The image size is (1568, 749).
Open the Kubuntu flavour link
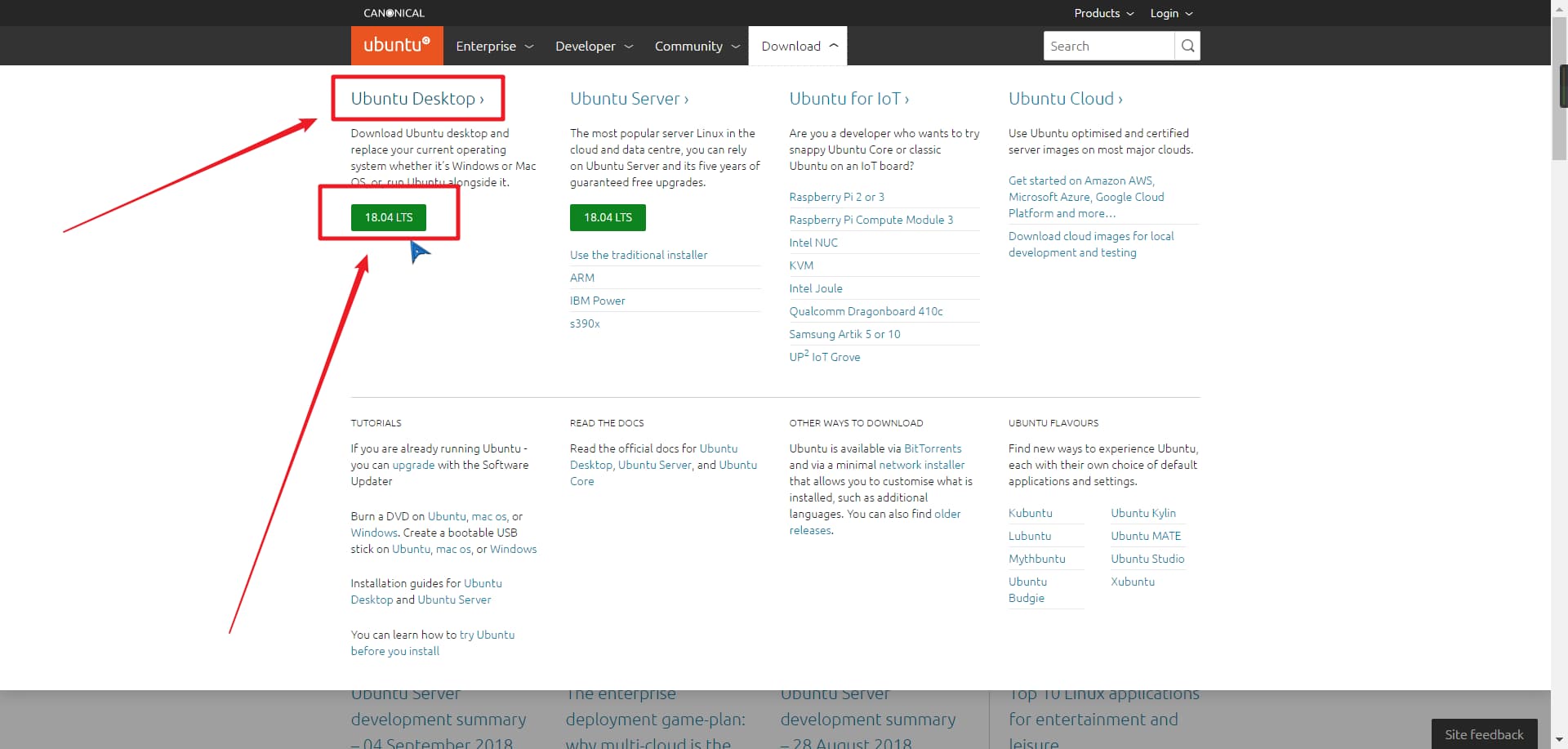click(x=1031, y=513)
